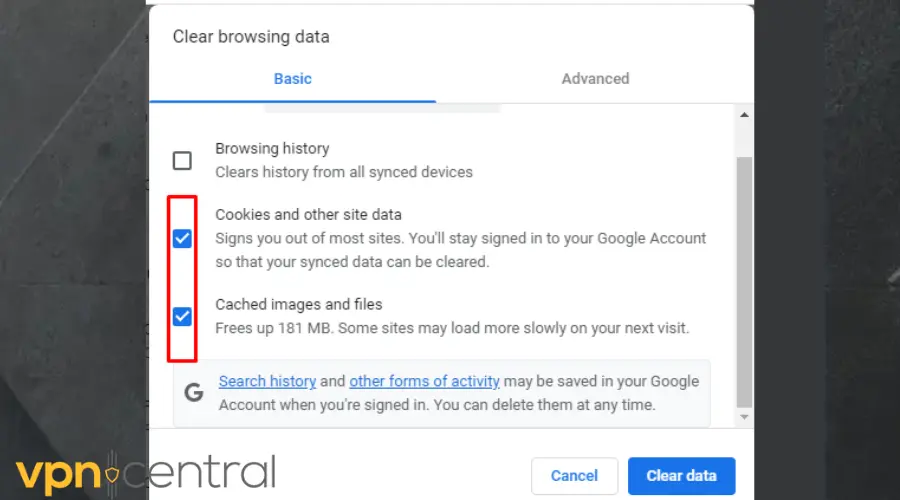Click the Cookies and other site data label
Screen dimensions: 900x500
coord(308,214)
